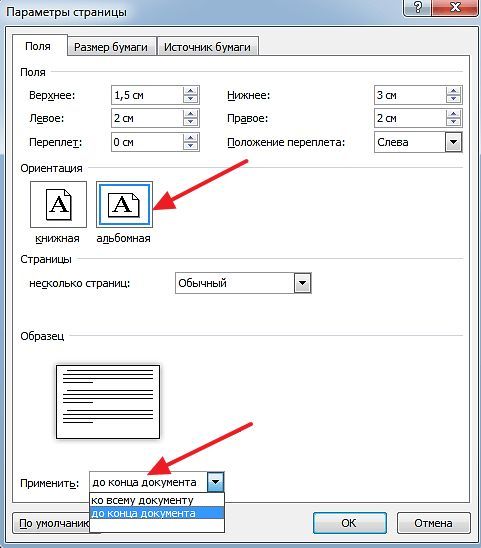Screen dimensions: 481x548
Task: Switch to the Источник бумаги tab
Action: click(x=207, y=47)
